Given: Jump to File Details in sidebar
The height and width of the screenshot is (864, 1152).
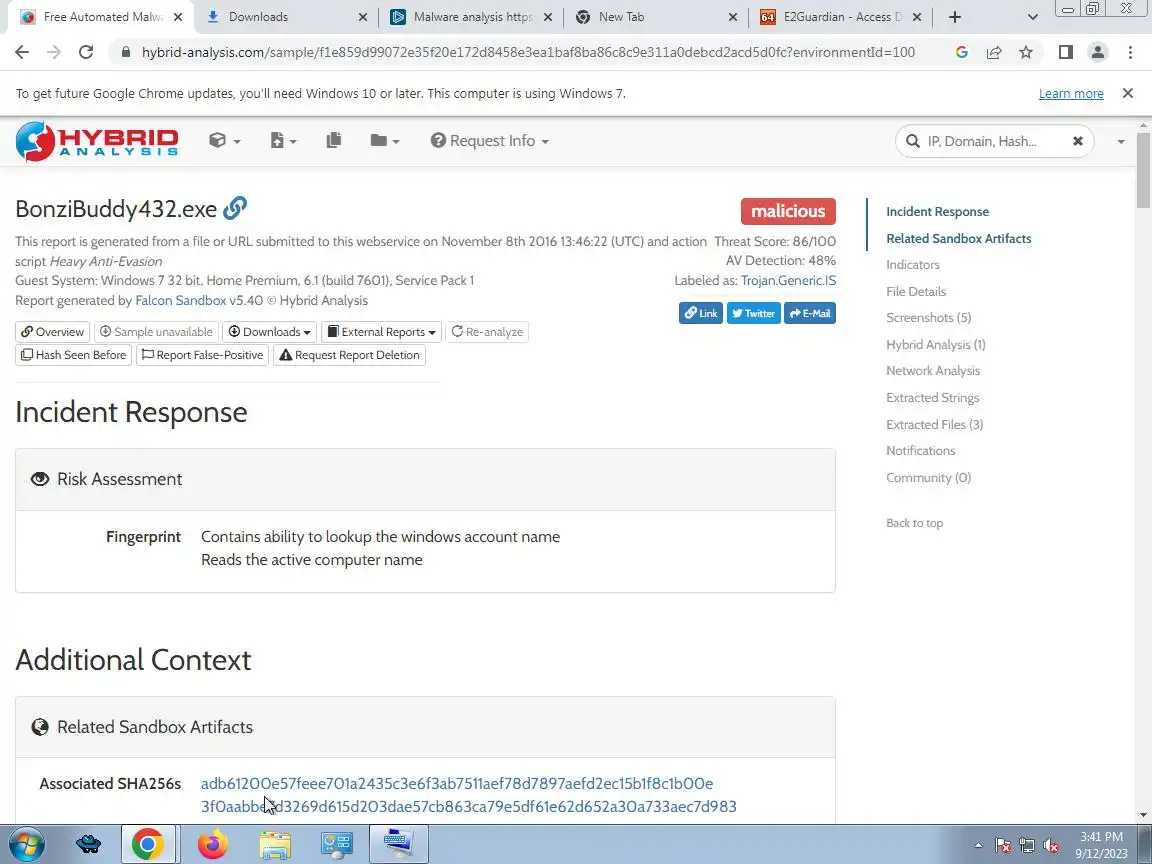Looking at the screenshot, I should coord(916,292).
